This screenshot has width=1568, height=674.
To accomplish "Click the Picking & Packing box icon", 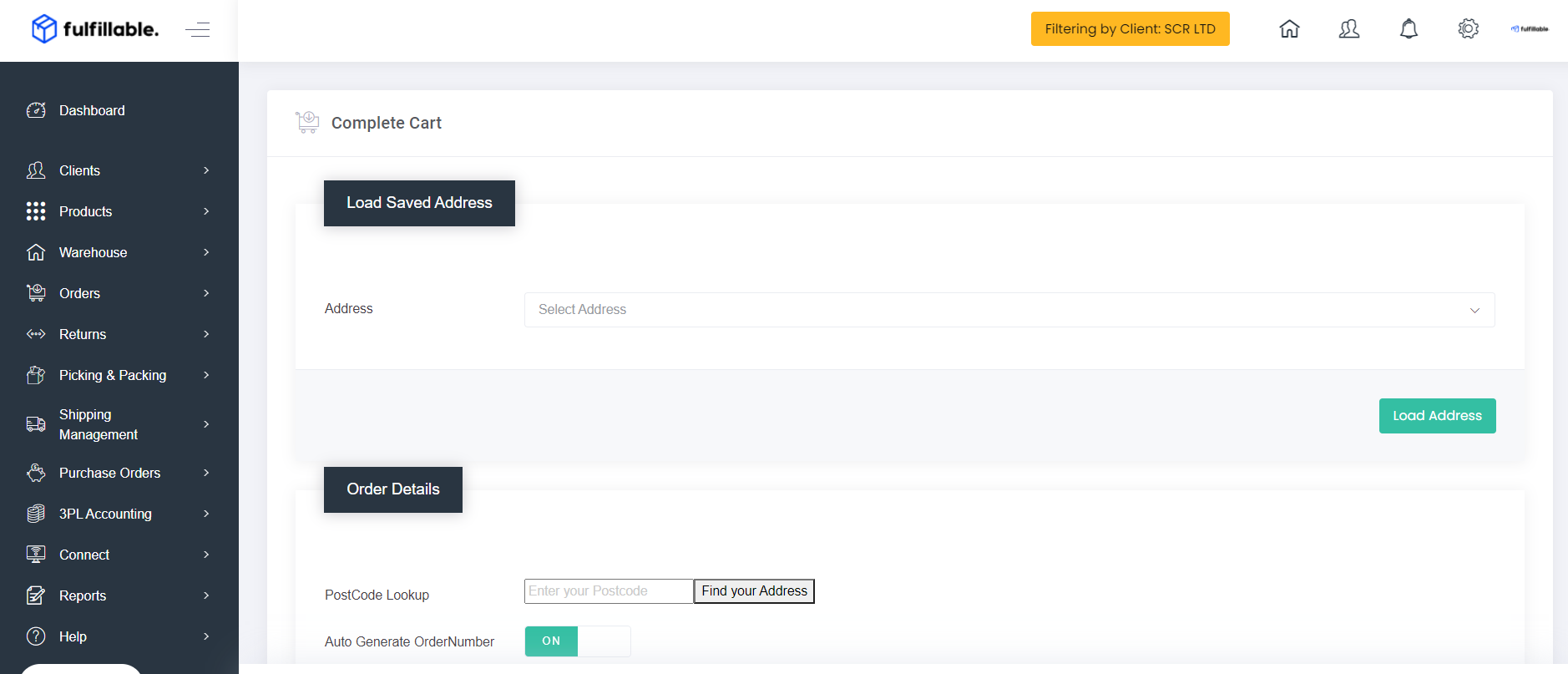I will (36, 375).
